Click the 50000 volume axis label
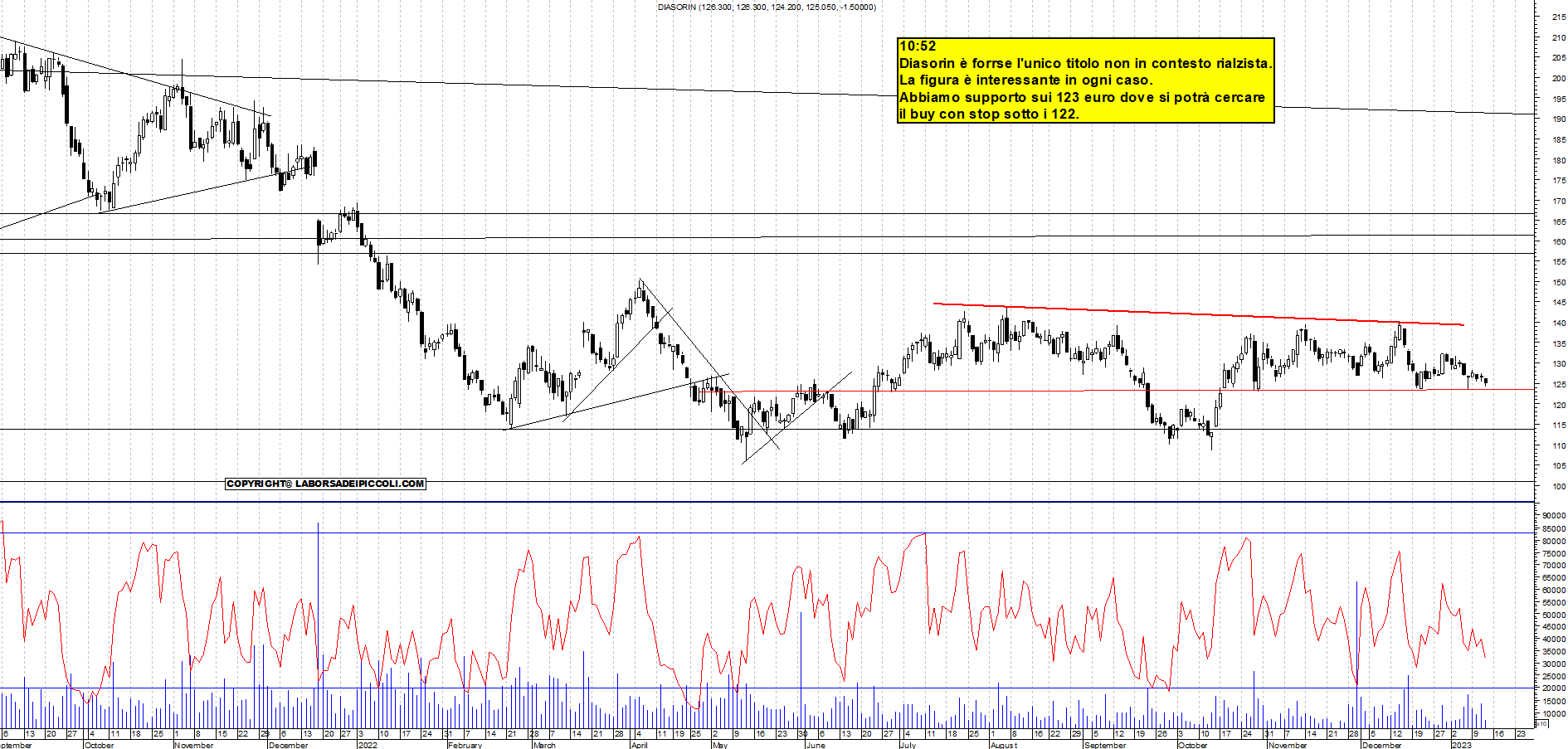Viewport: 1568px width, 749px height. tap(1554, 615)
